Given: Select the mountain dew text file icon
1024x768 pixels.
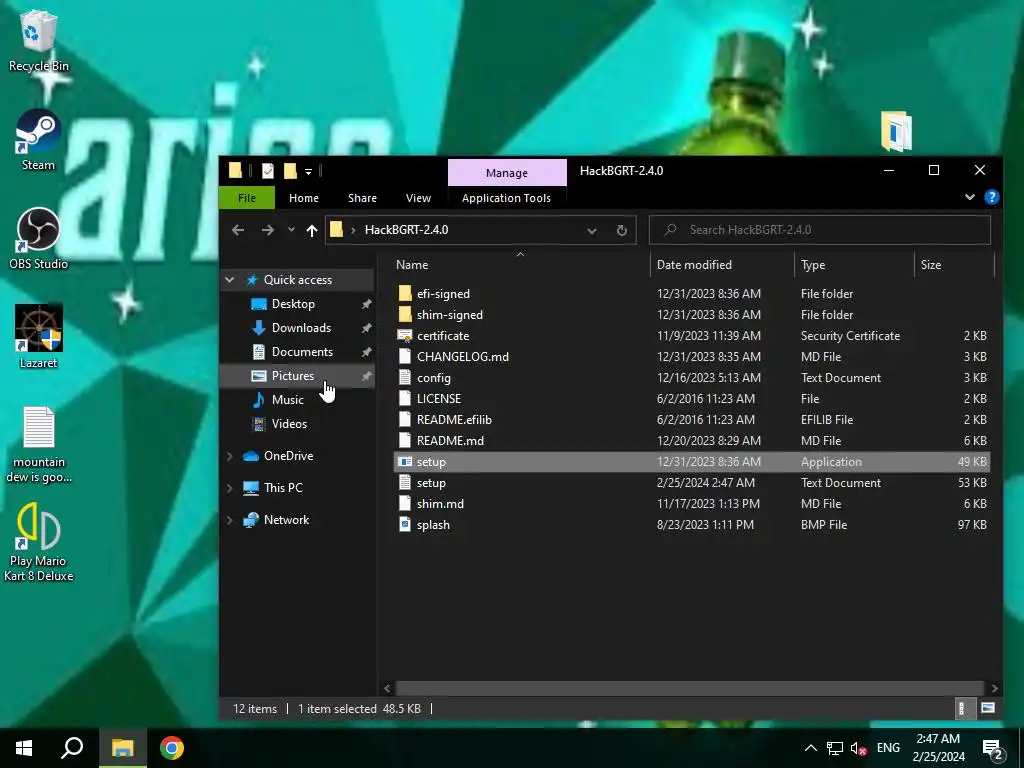Looking at the screenshot, I should [x=38, y=444].
